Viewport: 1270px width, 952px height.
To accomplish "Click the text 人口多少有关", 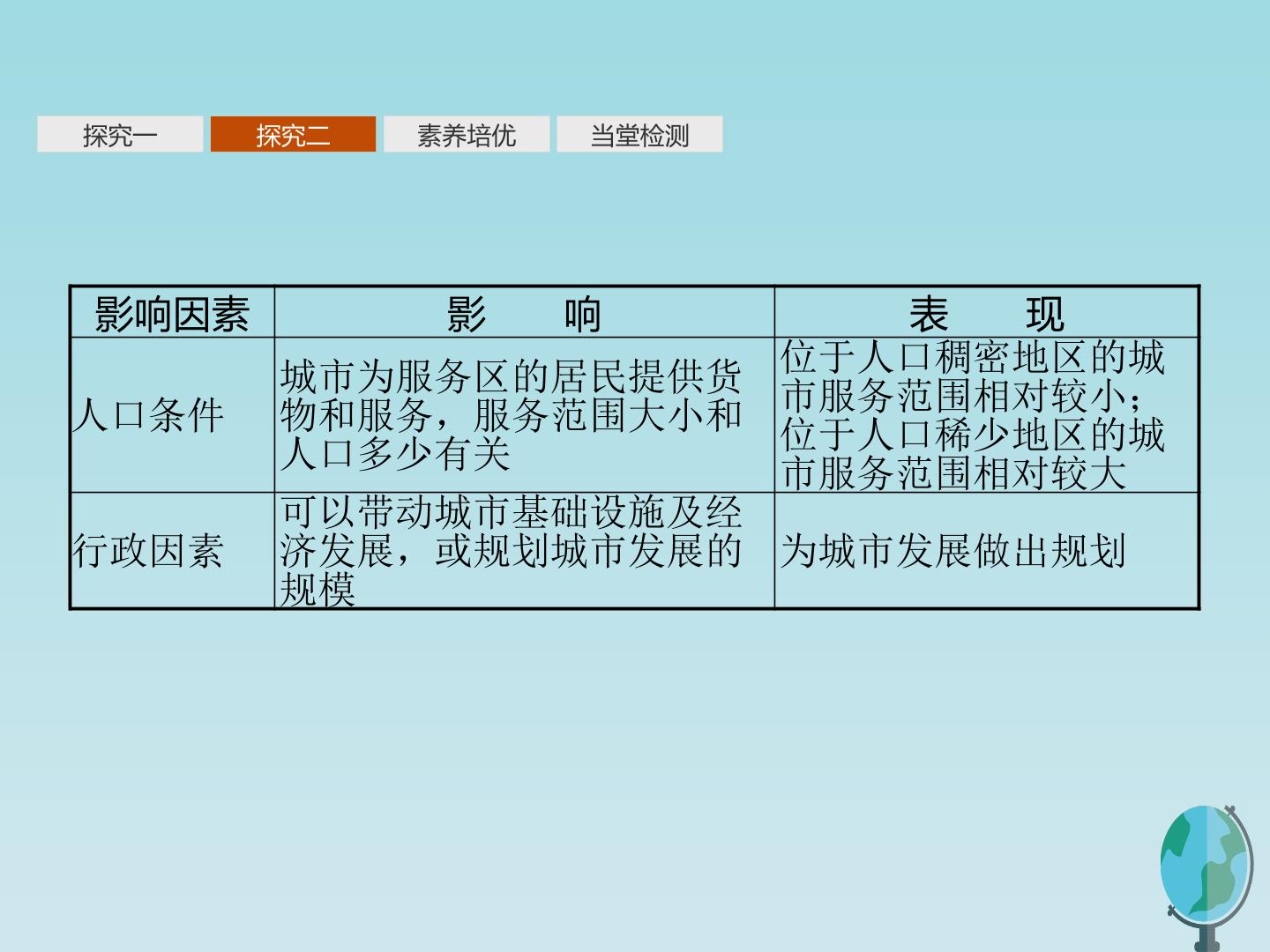I will (395, 454).
